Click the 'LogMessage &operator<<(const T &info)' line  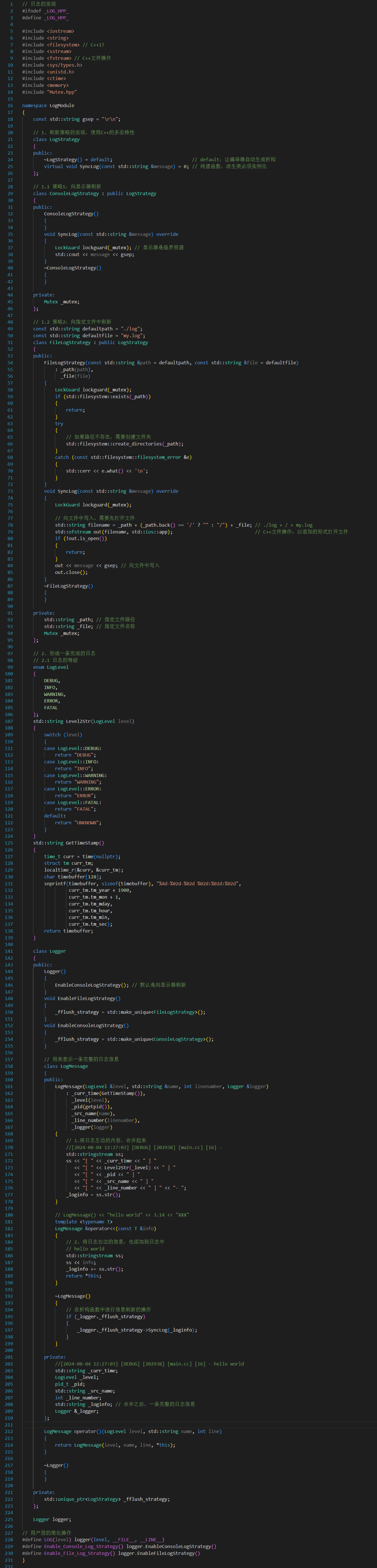coord(106,1228)
